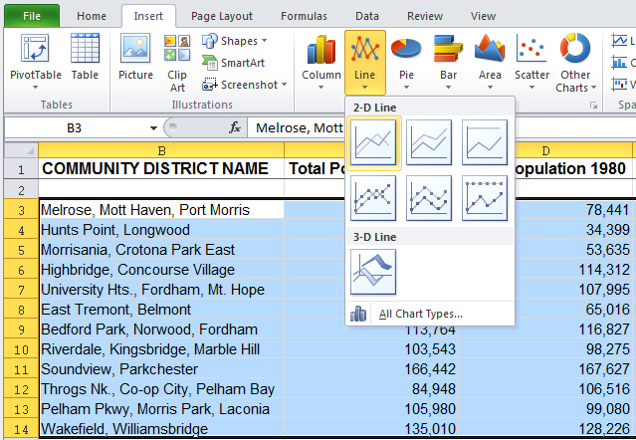
Task: Select row 10 header
Action: click(x=21, y=349)
